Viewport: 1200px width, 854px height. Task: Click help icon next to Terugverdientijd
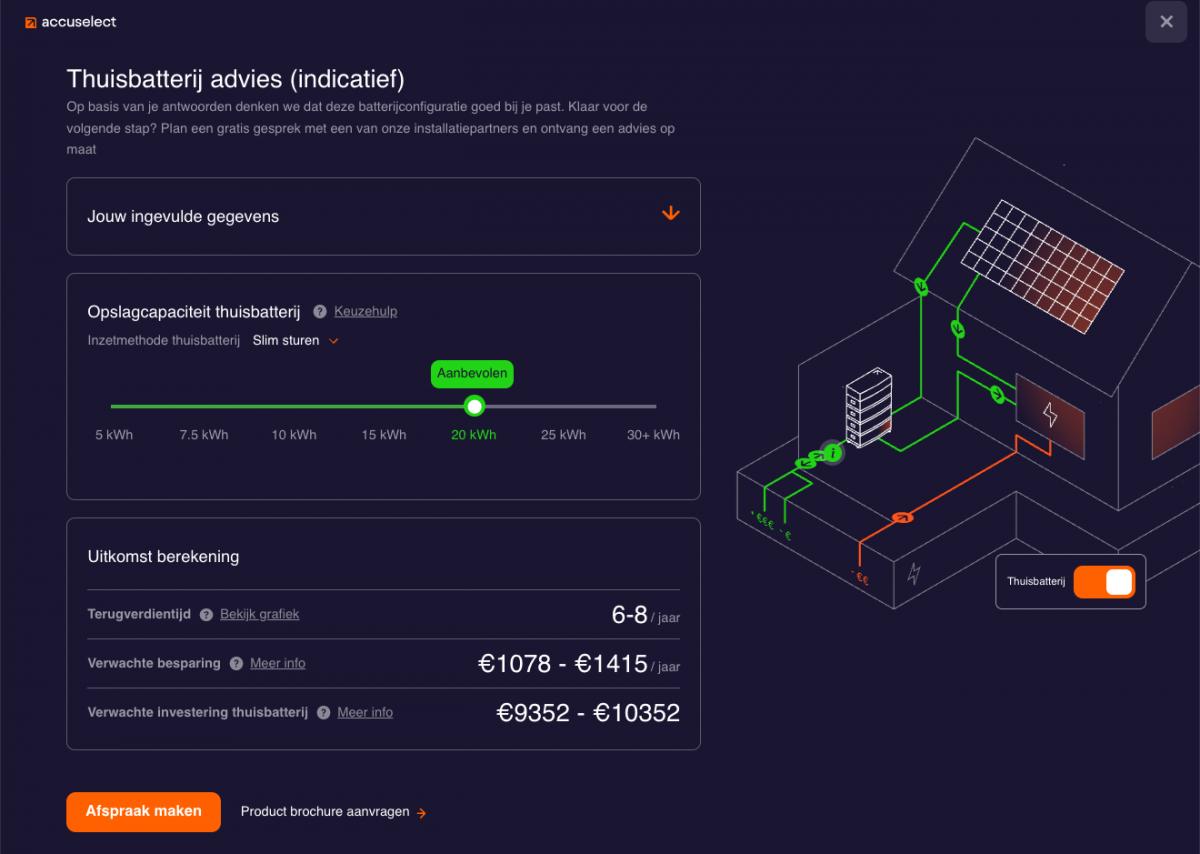pos(206,615)
